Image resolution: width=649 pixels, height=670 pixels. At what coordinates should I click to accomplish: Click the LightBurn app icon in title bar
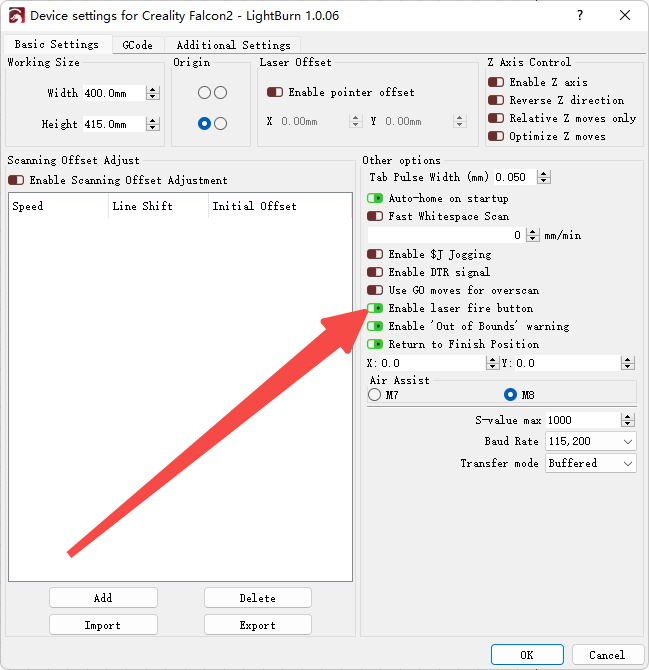[x=17, y=16]
